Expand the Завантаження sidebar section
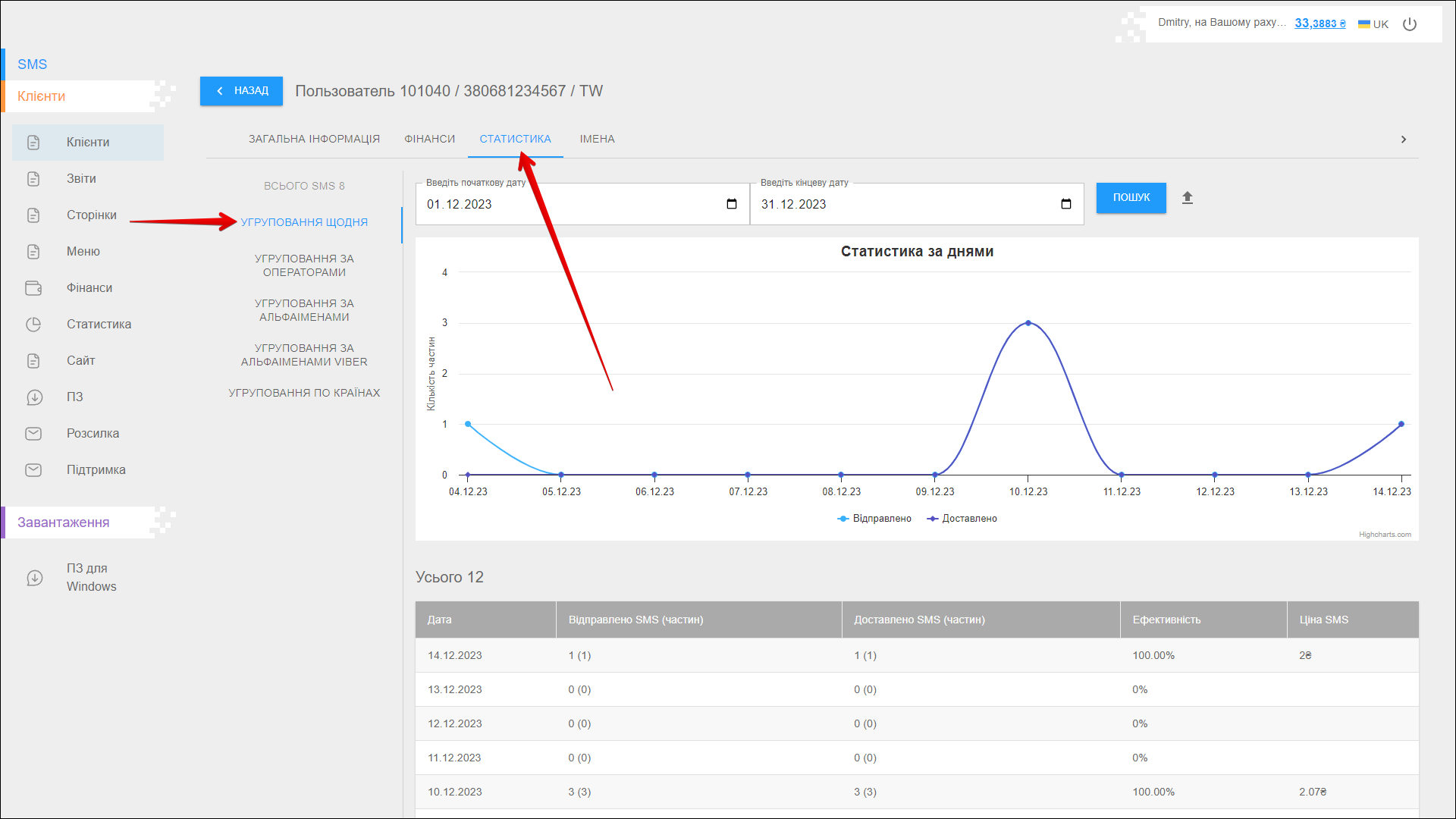Image resolution: width=1456 pixels, height=819 pixels. tap(64, 522)
